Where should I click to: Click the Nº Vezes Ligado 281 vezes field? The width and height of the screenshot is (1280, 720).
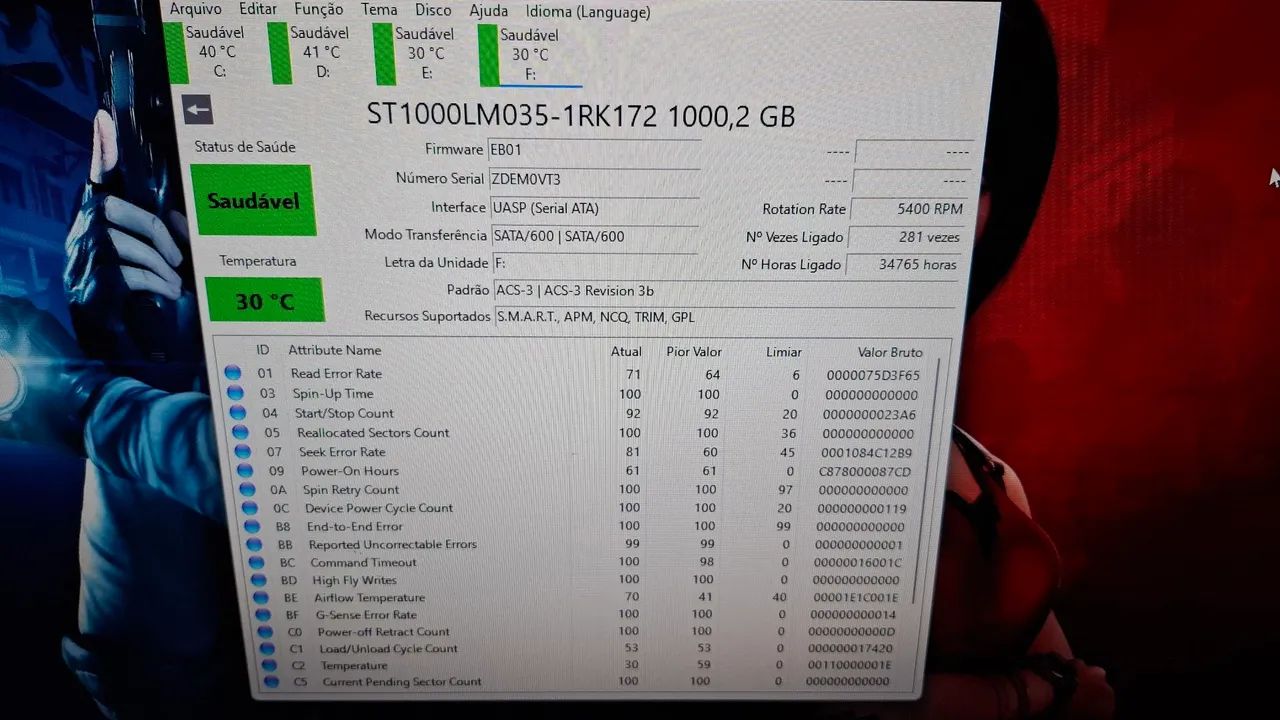coord(907,237)
